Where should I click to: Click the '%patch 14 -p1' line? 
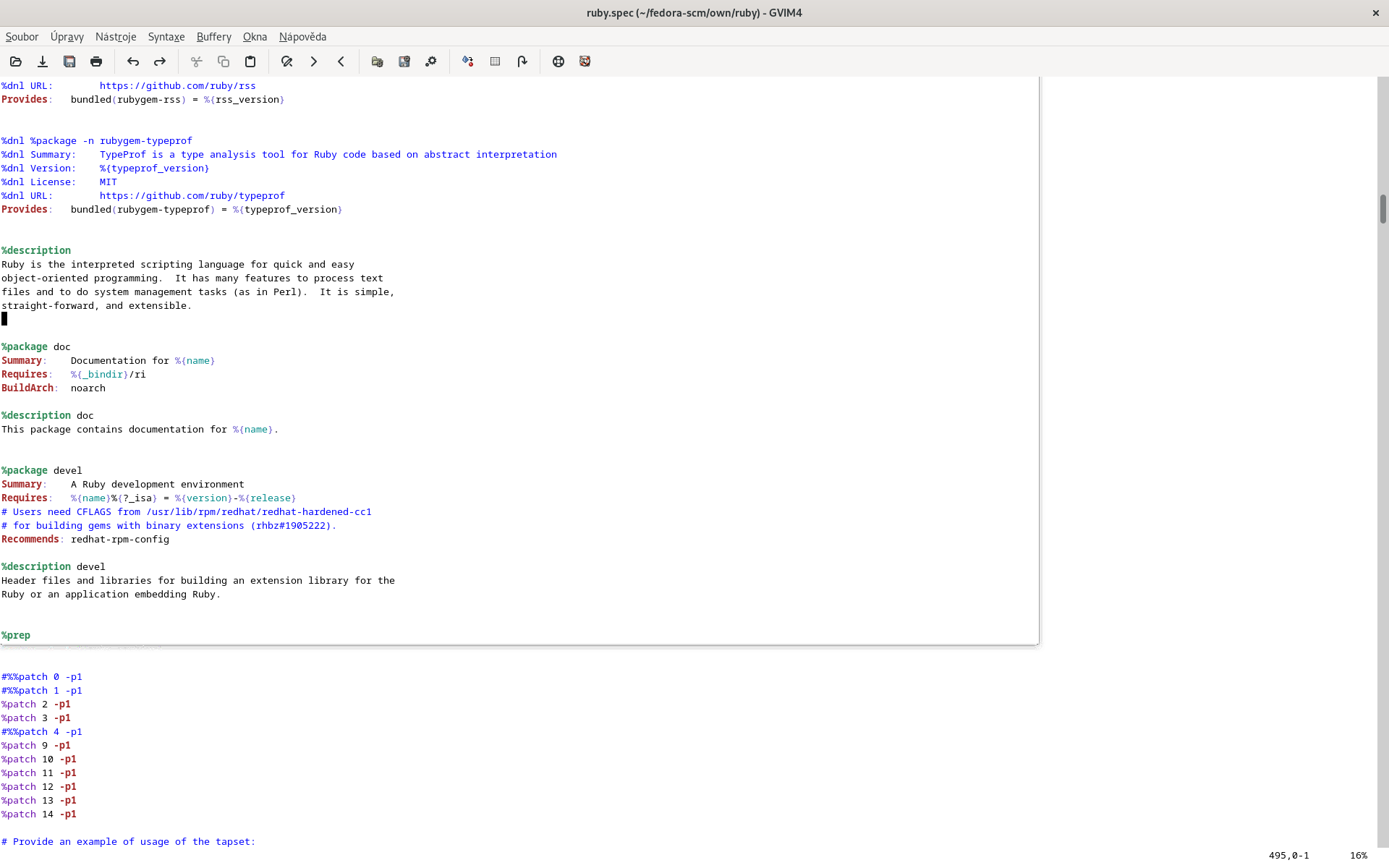(39, 814)
